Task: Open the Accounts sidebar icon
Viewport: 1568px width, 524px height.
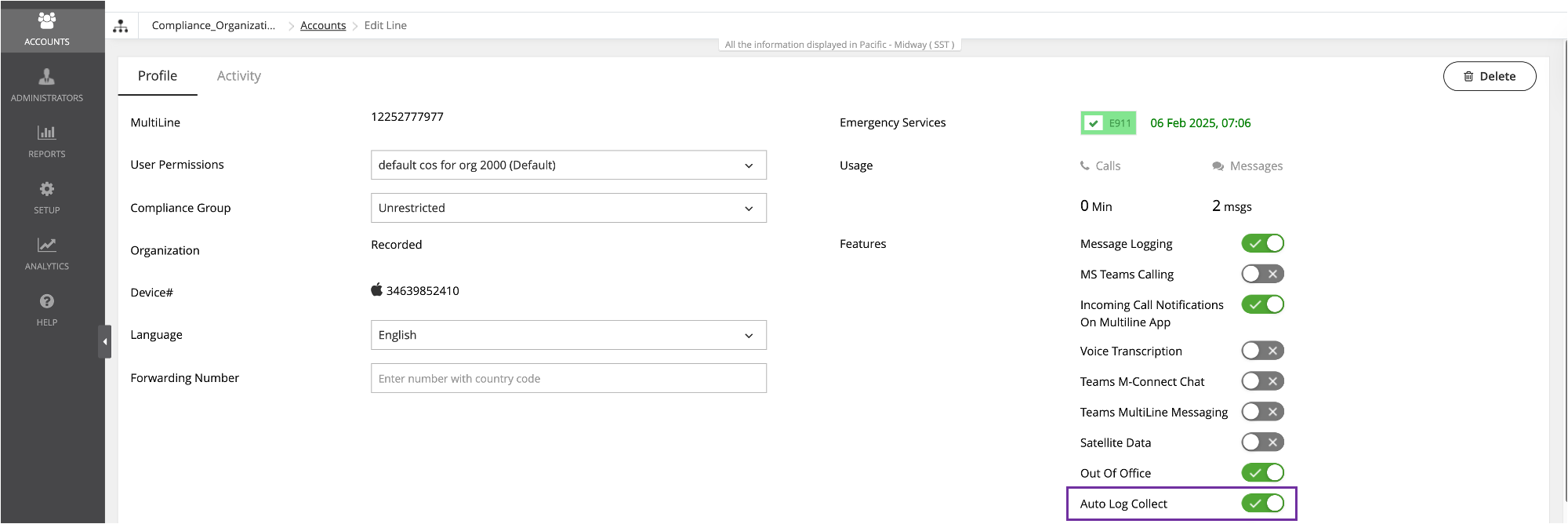Action: (47, 21)
